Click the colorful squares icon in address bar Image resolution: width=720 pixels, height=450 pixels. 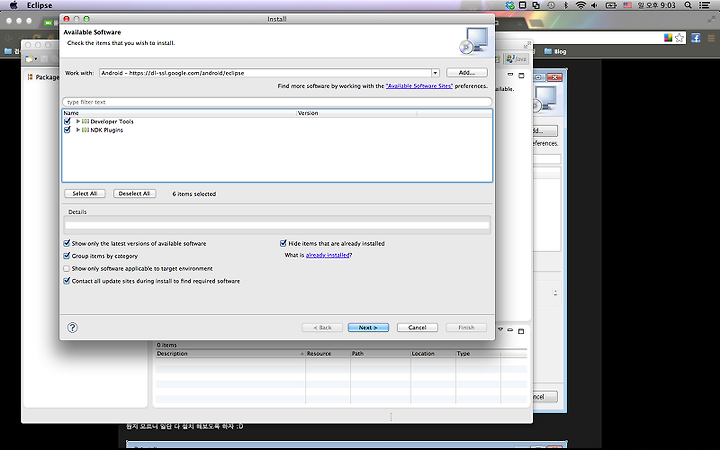coord(668,38)
